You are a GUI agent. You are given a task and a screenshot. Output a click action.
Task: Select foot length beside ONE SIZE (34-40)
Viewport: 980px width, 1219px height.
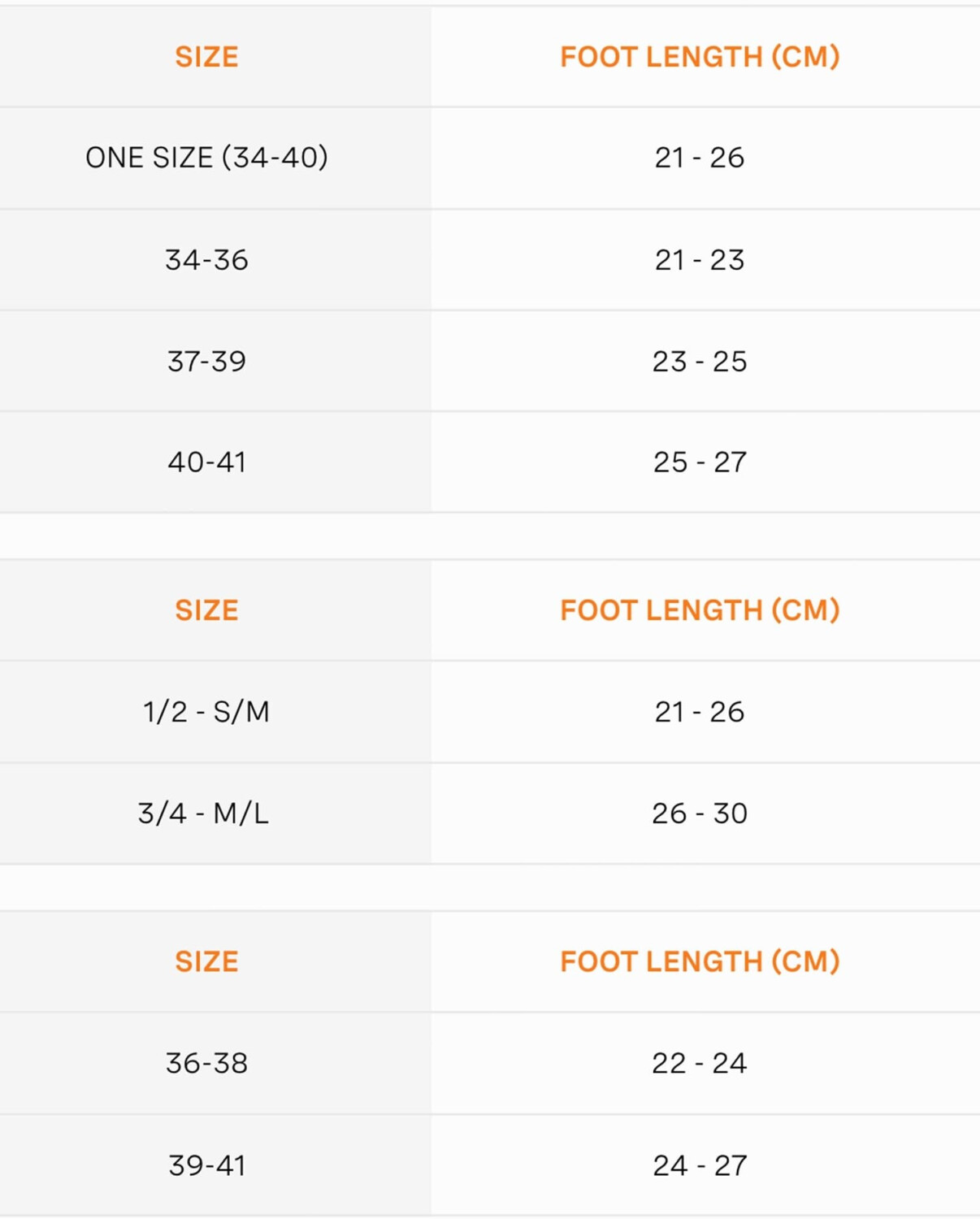[699, 158]
